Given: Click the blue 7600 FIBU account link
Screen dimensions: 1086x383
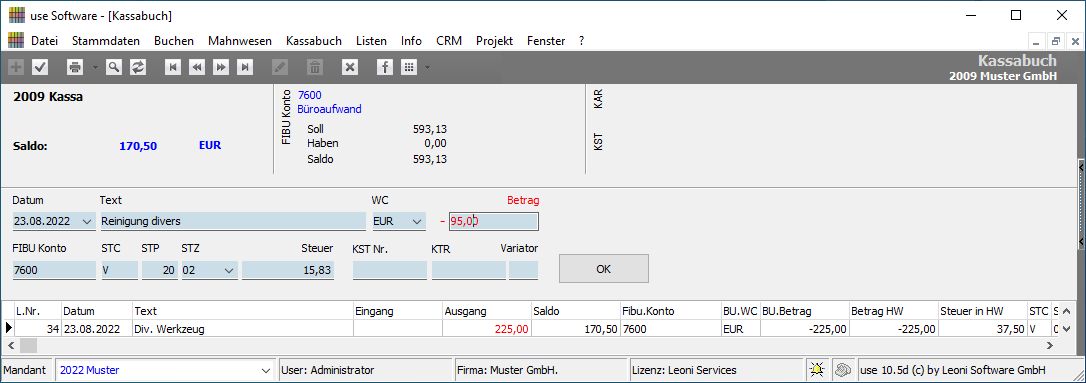Looking at the screenshot, I should coord(309,95).
